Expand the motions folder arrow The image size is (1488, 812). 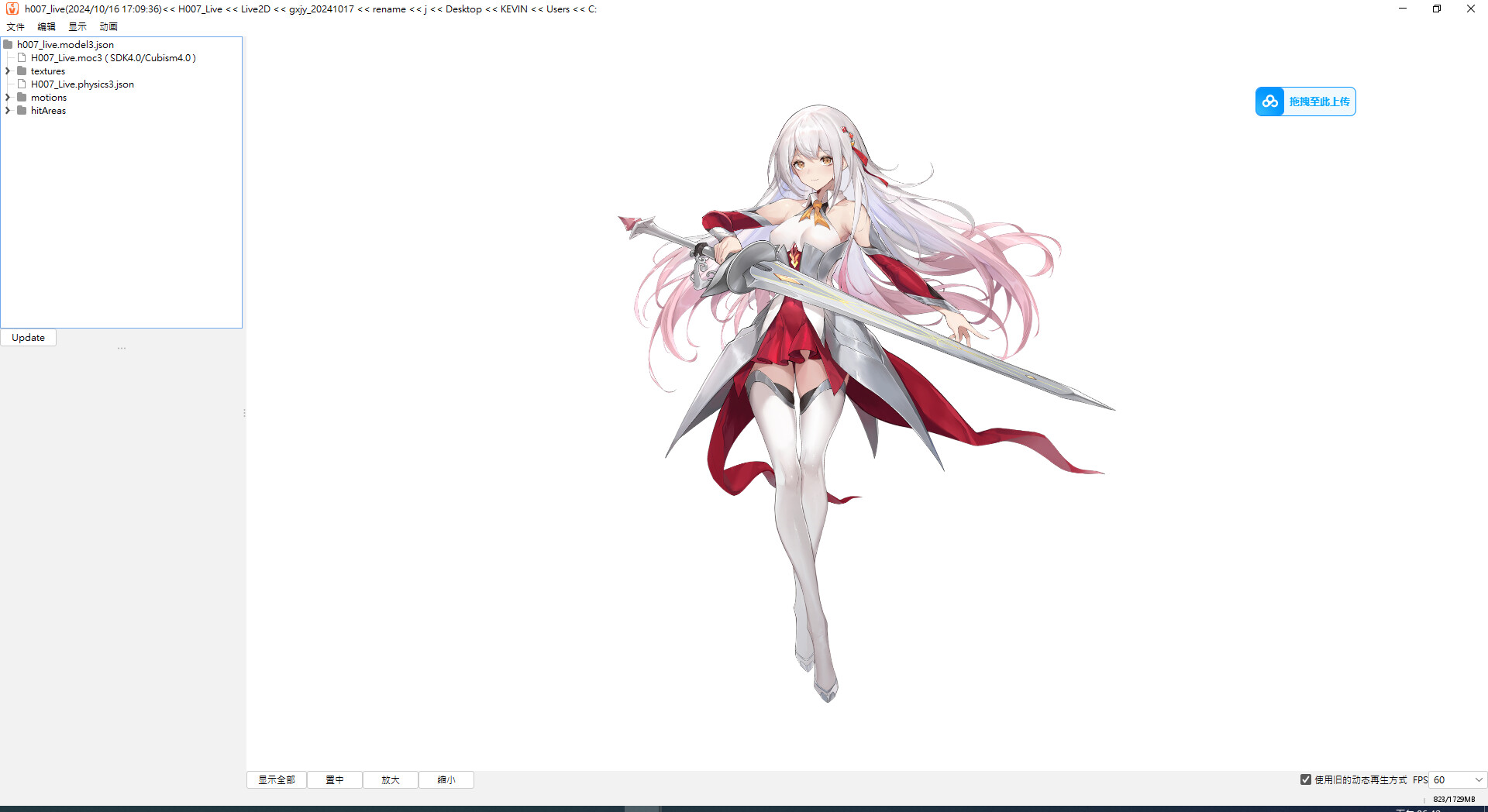pyautogui.click(x=8, y=98)
